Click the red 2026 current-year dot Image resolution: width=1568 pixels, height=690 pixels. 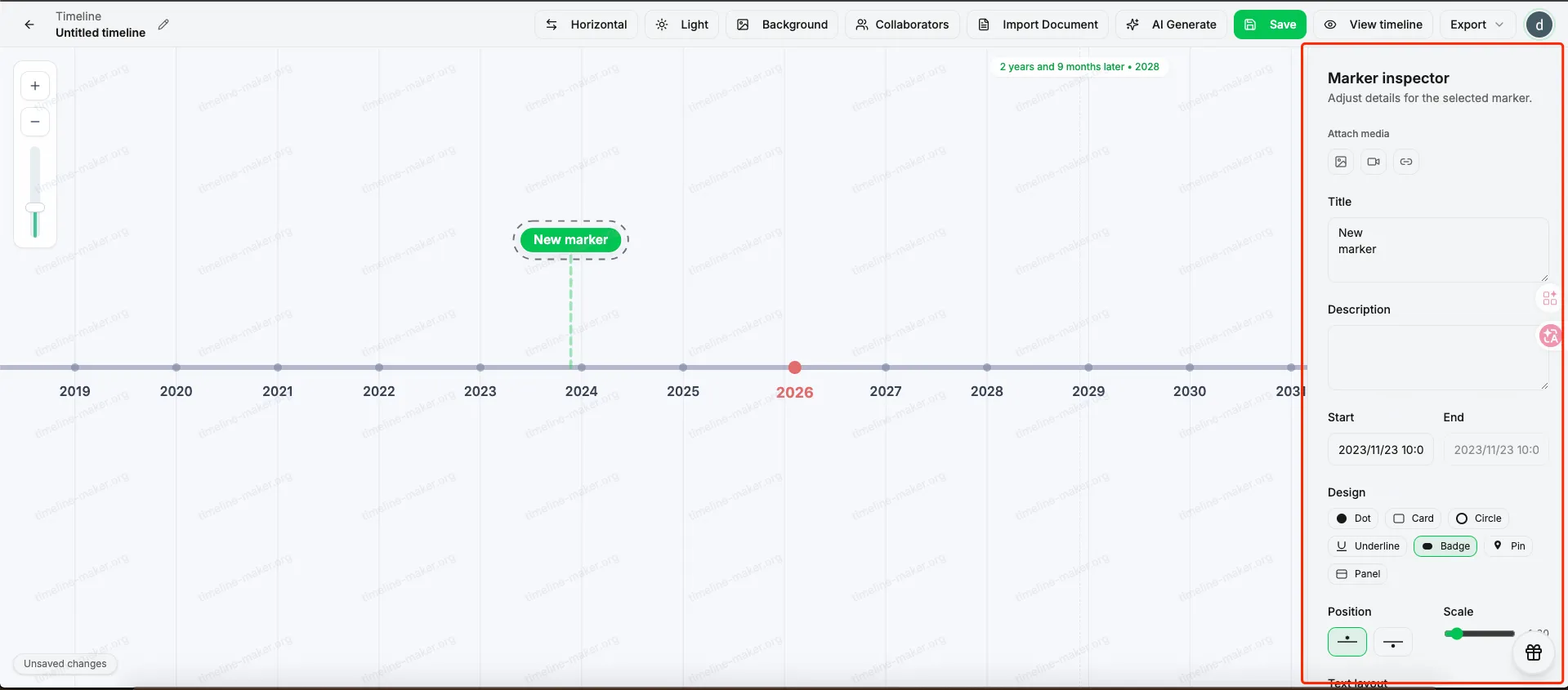pos(795,367)
